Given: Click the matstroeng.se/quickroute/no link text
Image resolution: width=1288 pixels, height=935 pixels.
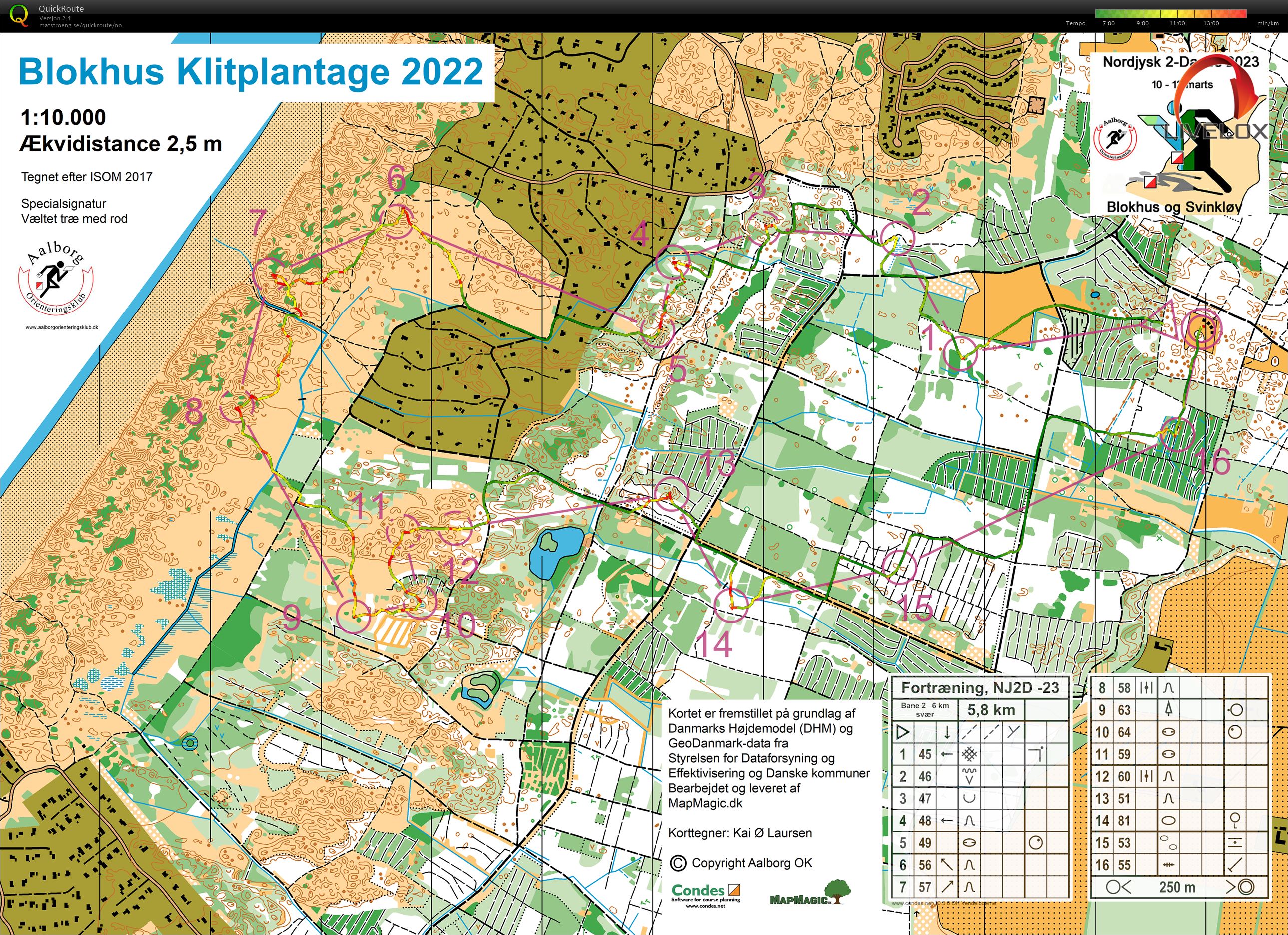Looking at the screenshot, I should [x=80, y=25].
